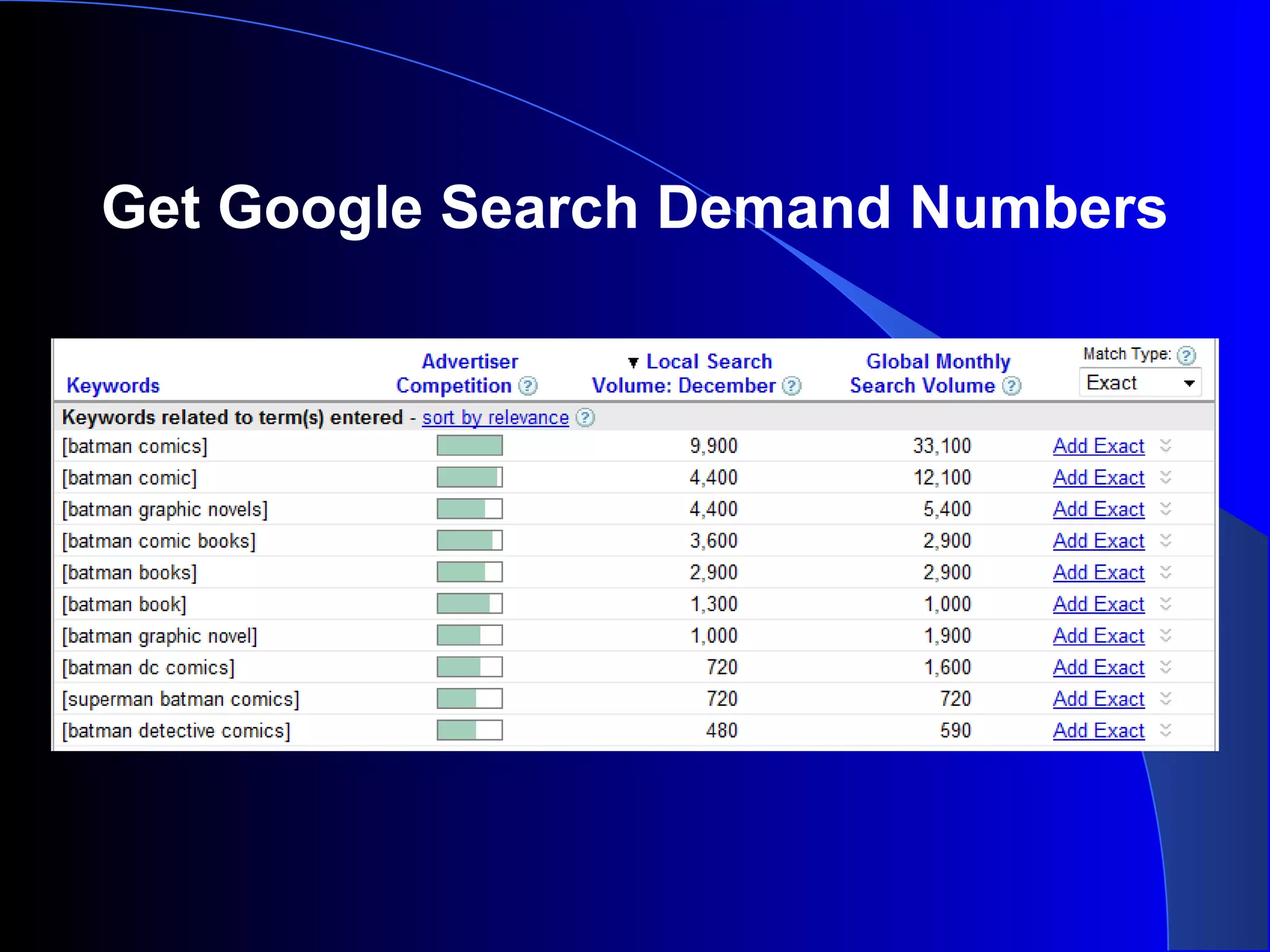
Task: Click sort arrow before Local Search Volume
Action: [633, 363]
